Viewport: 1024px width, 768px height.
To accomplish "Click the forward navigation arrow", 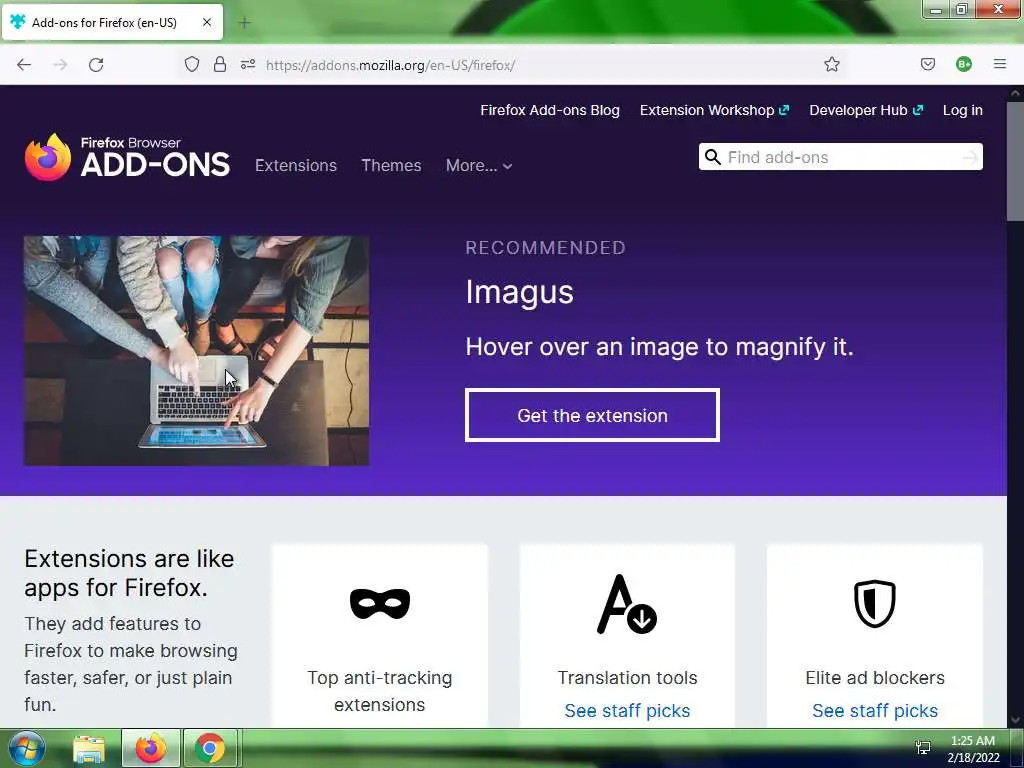I will pos(60,65).
